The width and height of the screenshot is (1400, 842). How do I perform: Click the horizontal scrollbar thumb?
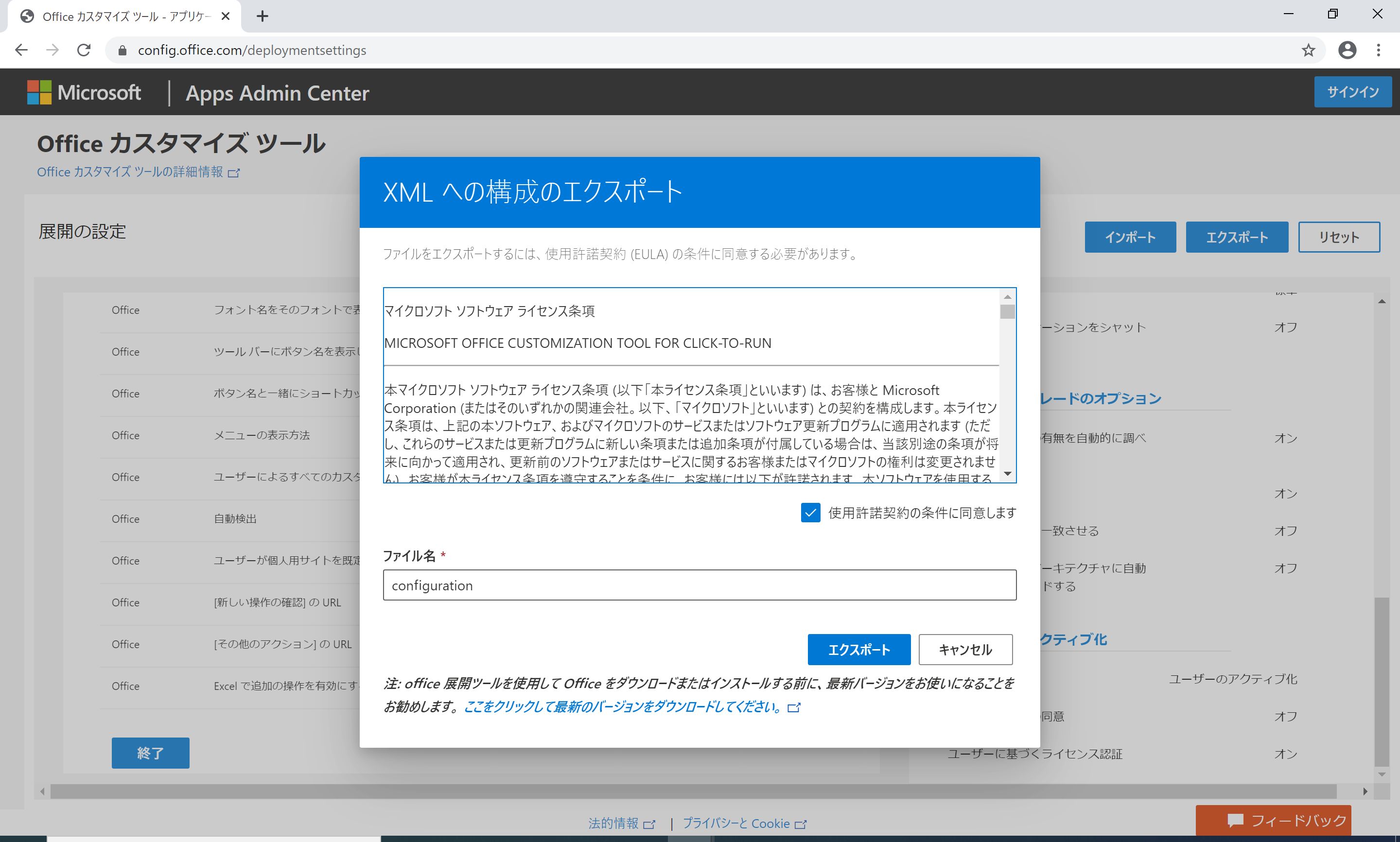click(694, 791)
